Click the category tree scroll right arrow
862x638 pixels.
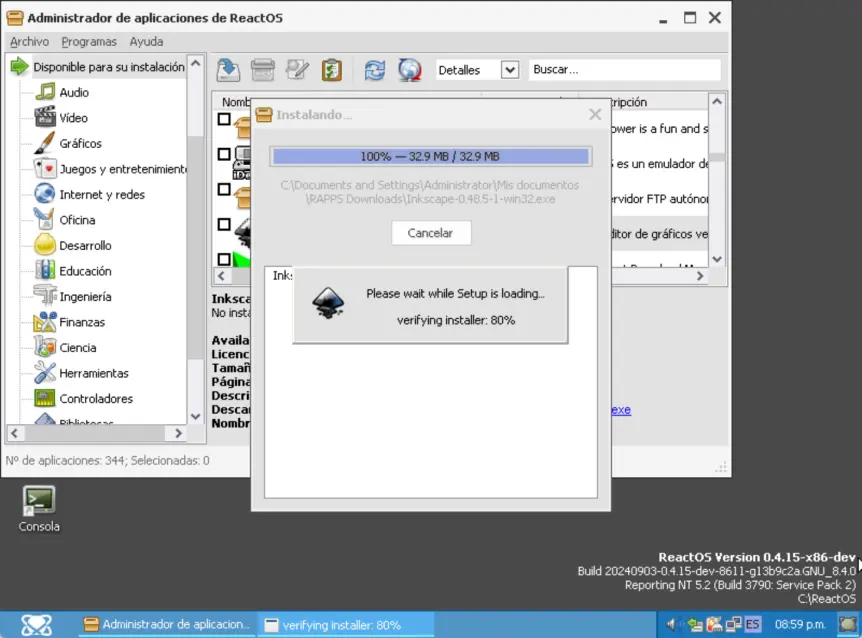(x=178, y=433)
